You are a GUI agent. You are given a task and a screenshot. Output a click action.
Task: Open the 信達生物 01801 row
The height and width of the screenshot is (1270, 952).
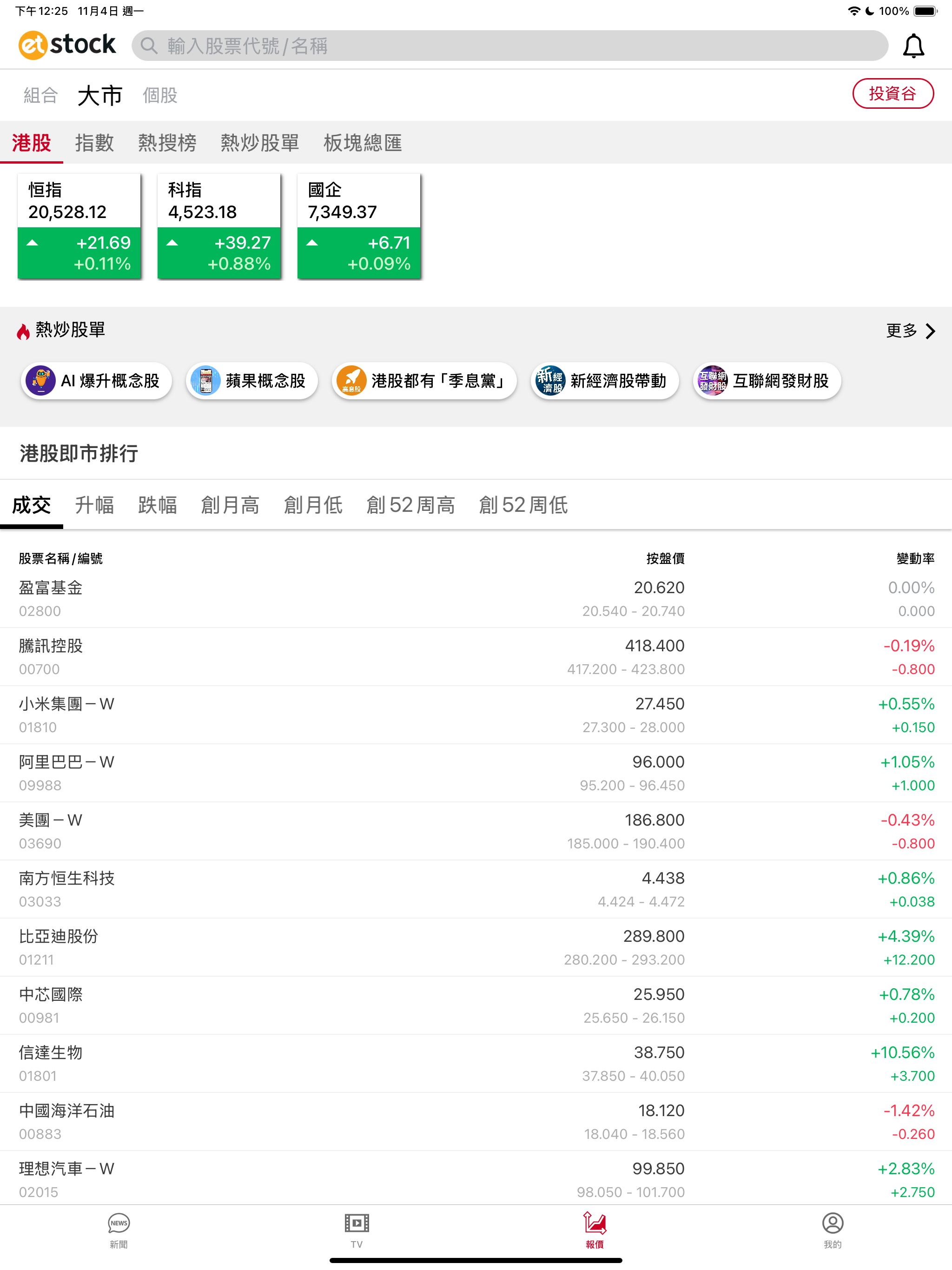tap(476, 1063)
